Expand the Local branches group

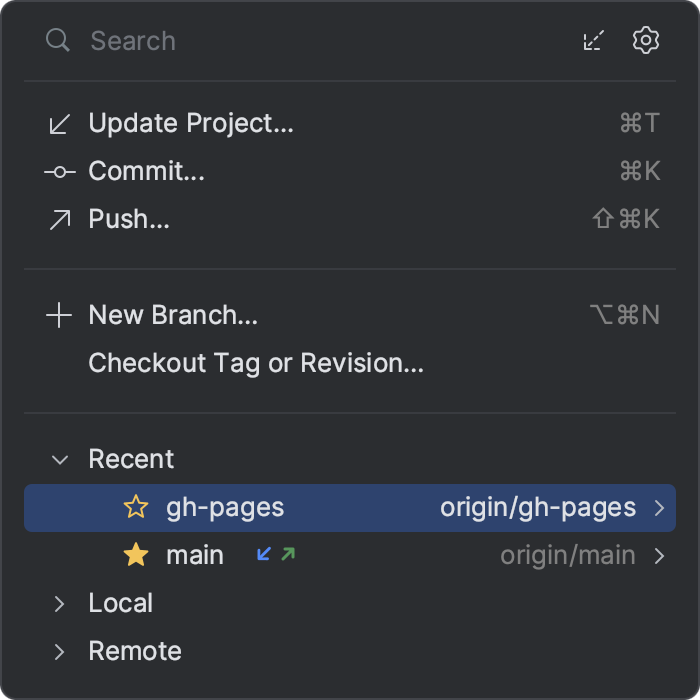tap(59, 604)
